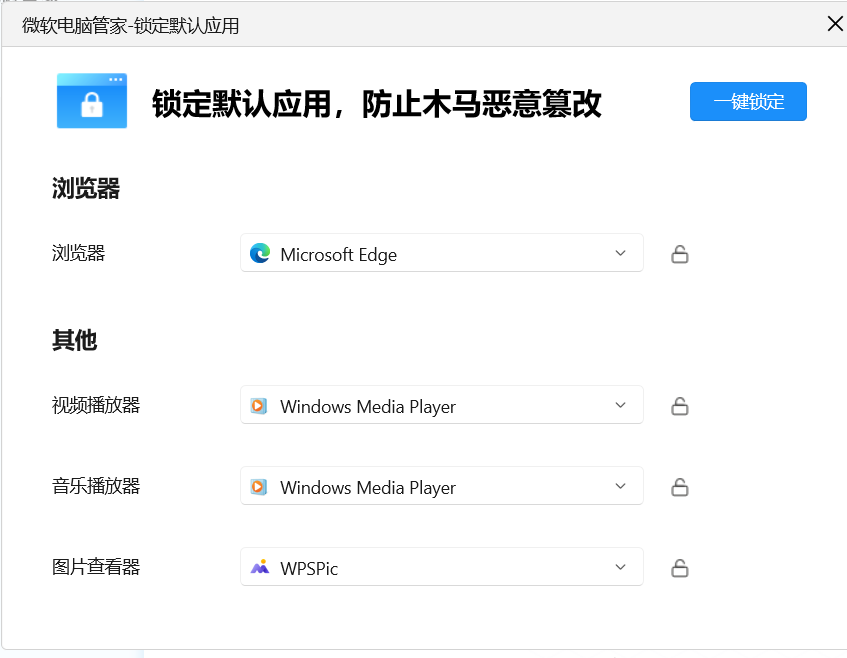Screen dimensions: 847x658
Task: Close the 锁定默认应用 window
Action: (x=835, y=24)
